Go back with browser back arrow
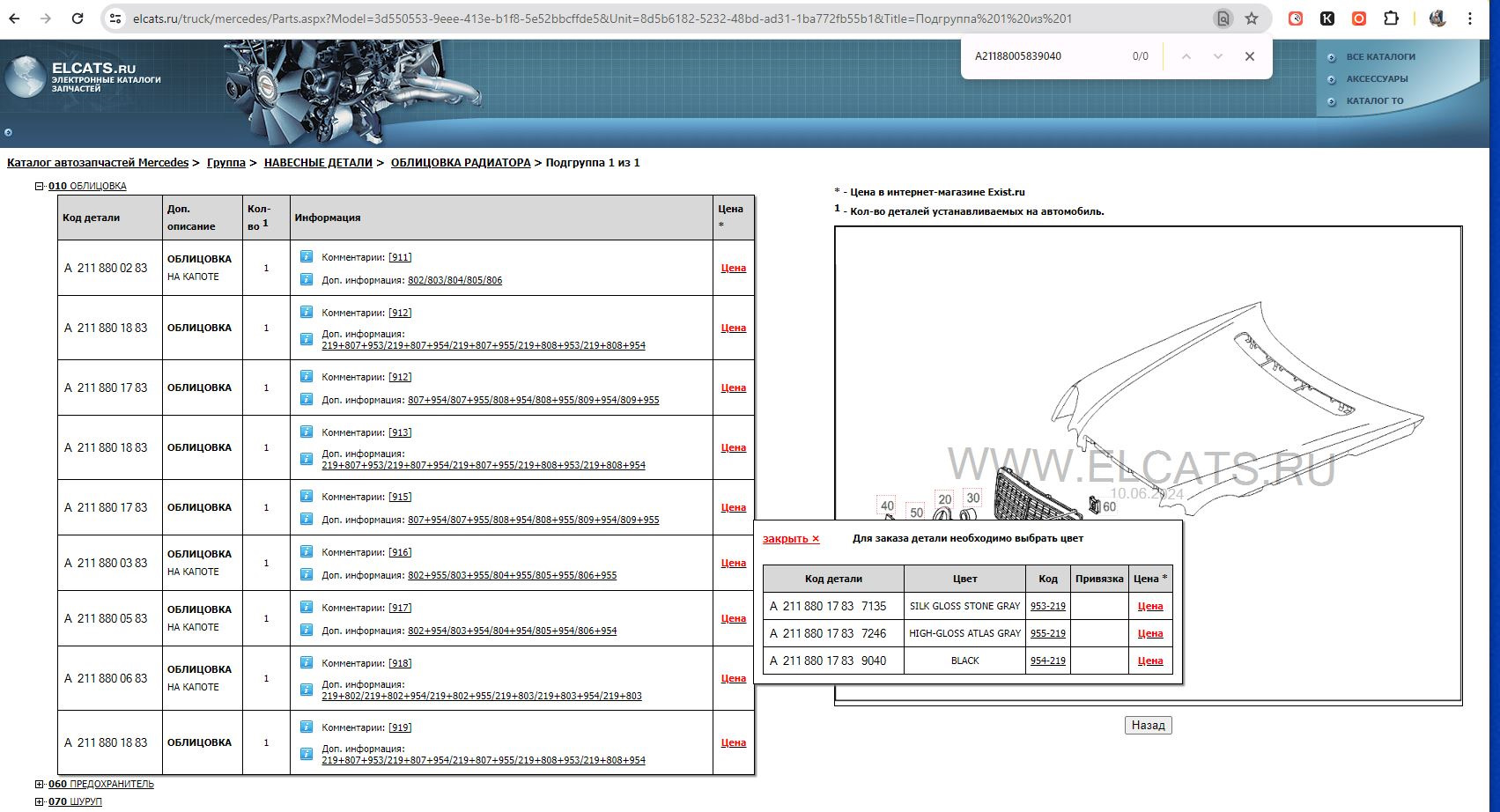Screen dimensions: 1500x812 tap(14, 18)
